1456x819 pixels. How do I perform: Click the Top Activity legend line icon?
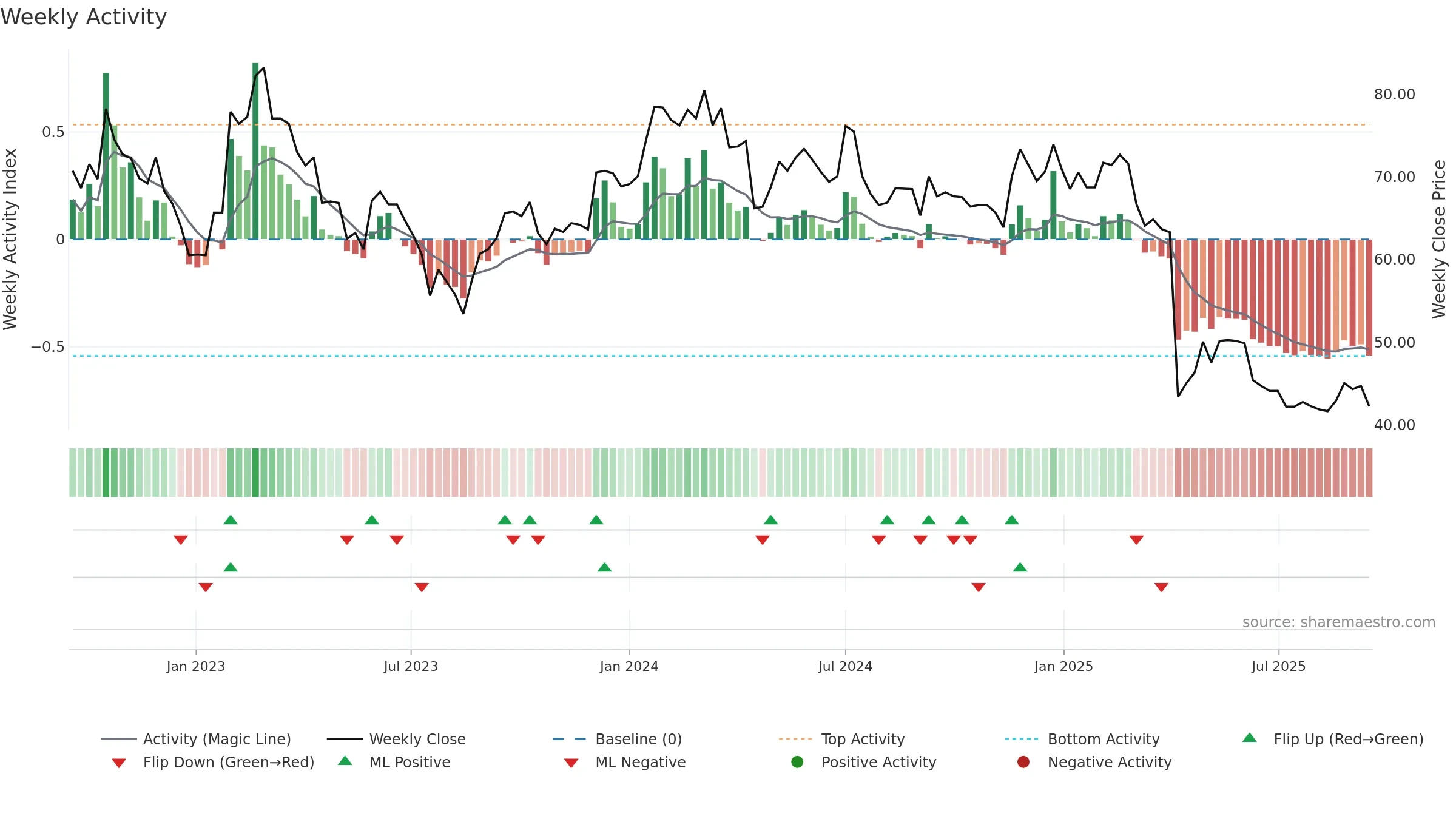(795, 739)
